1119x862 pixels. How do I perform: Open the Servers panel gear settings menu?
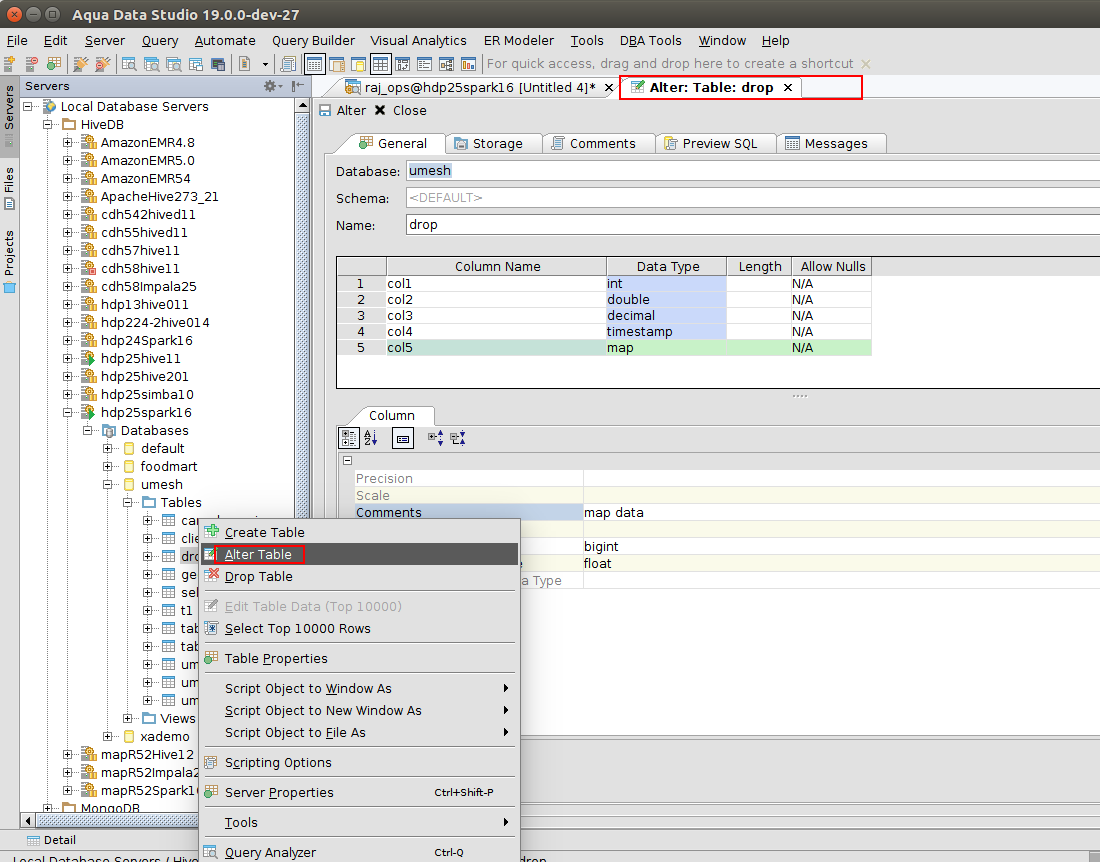273,86
